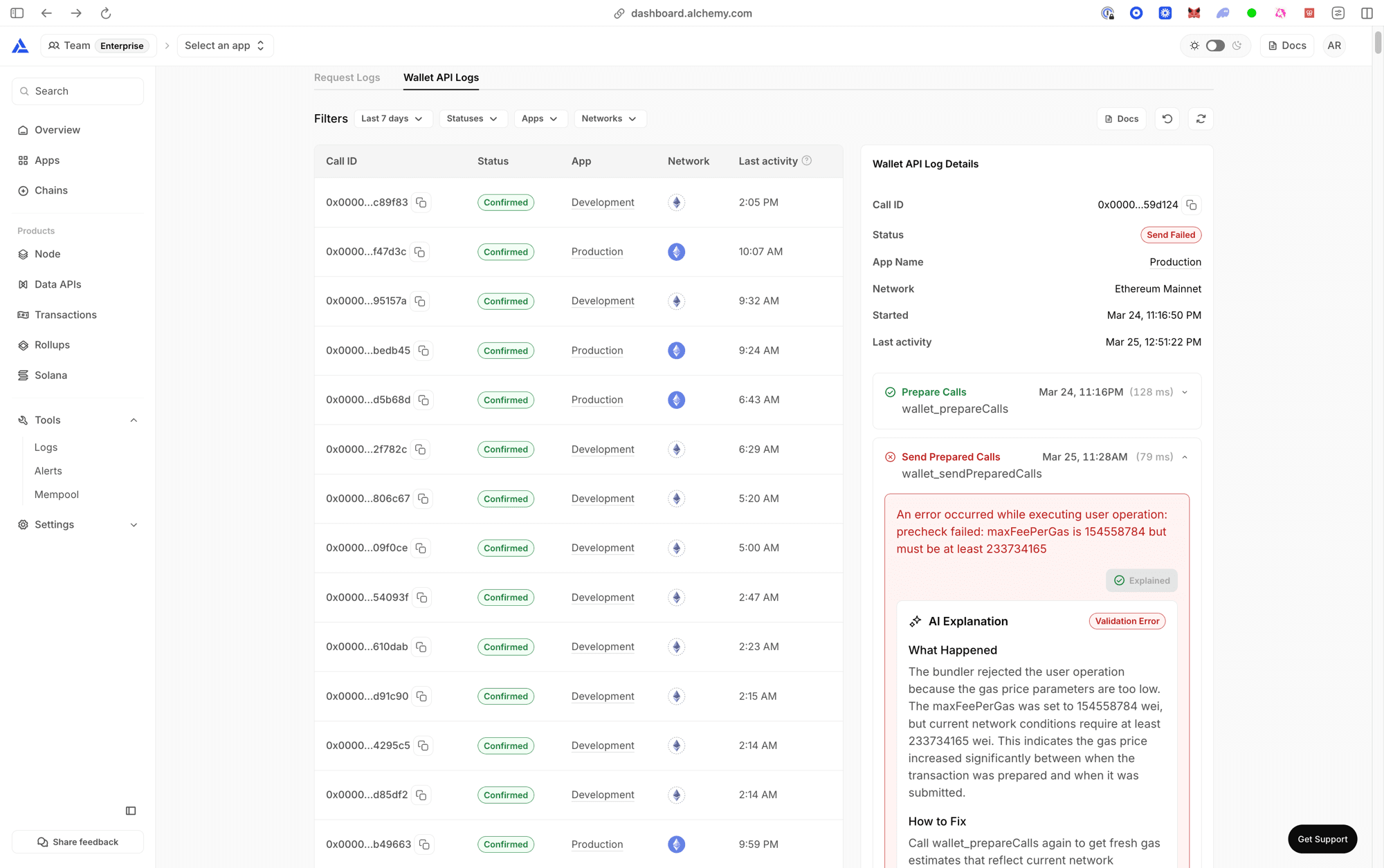This screenshot has width=1384, height=868.
Task: Open the Alchemy logo in the top bar
Action: (19, 45)
